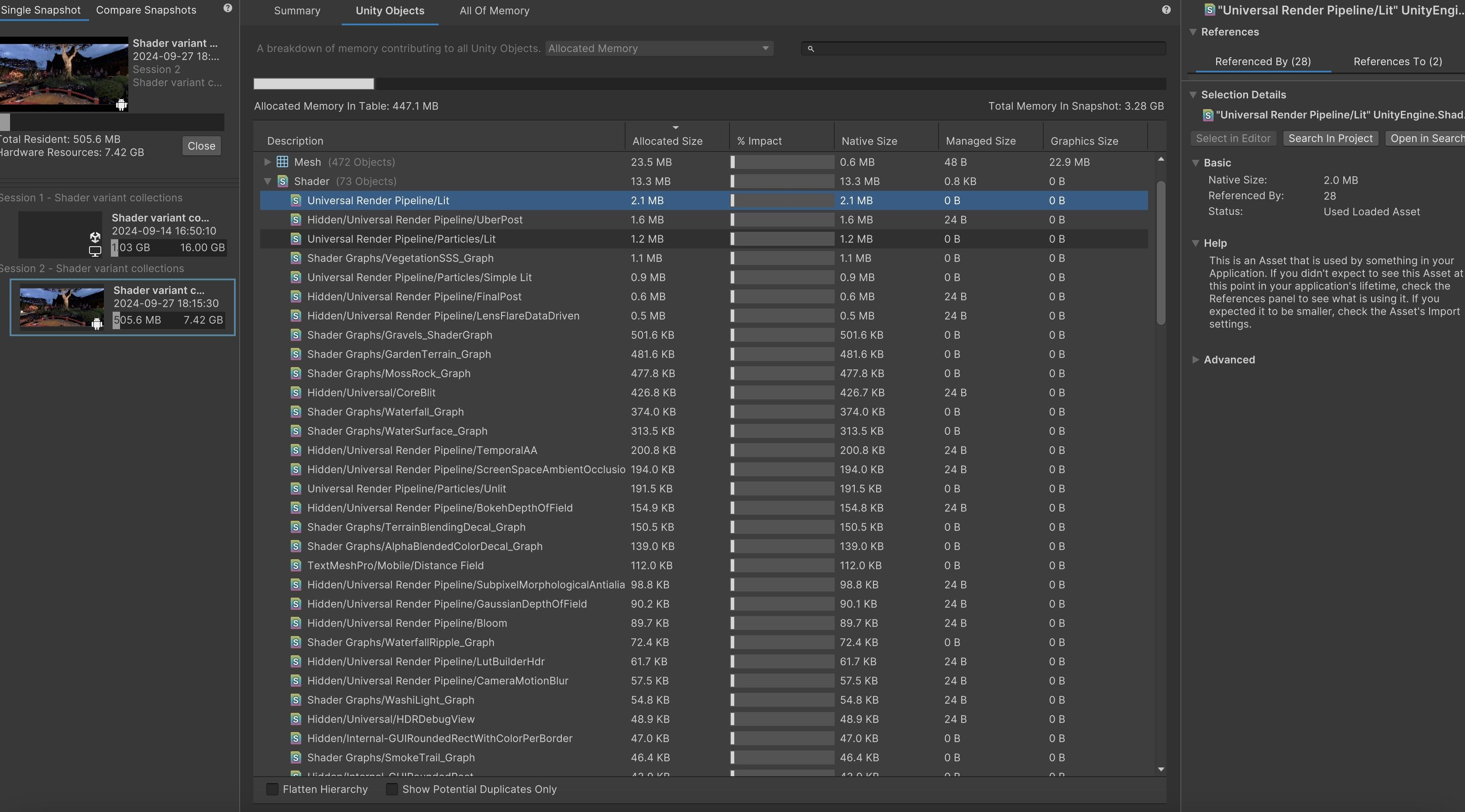
Task: Click the Mesh grid type icon
Action: (x=282, y=162)
